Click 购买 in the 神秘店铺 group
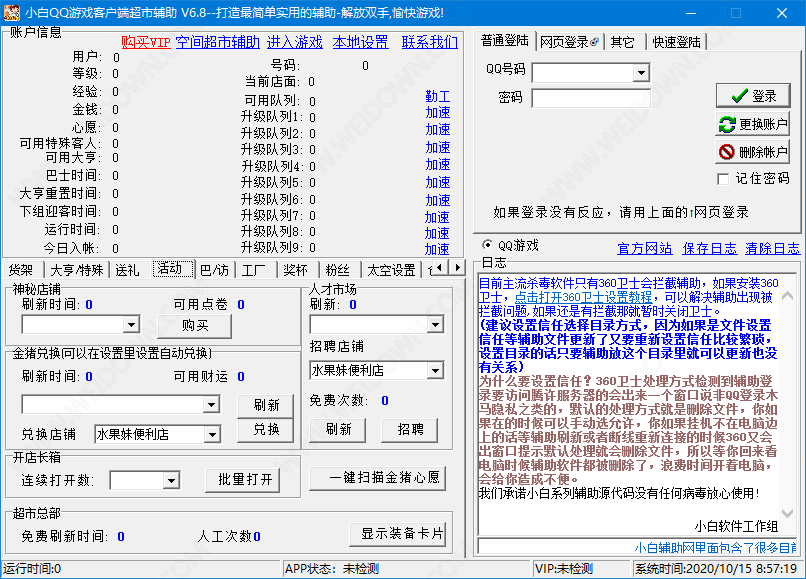Viewport: 806px width, 579px height. pos(195,325)
